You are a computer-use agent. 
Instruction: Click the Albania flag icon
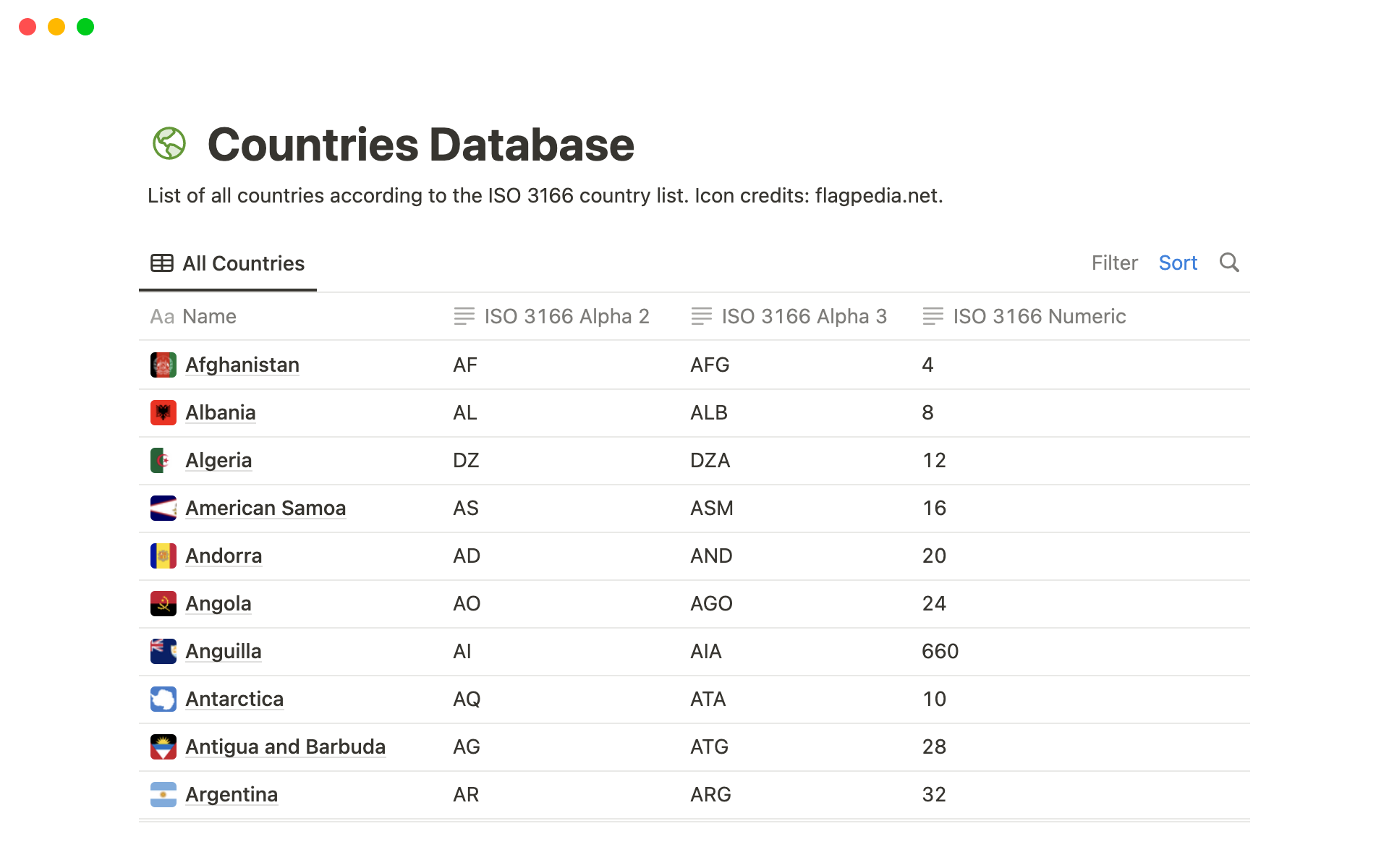tap(163, 413)
